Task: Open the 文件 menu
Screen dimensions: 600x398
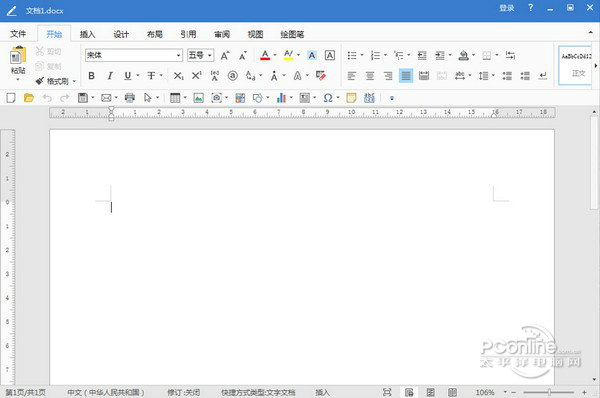Action: pos(18,34)
